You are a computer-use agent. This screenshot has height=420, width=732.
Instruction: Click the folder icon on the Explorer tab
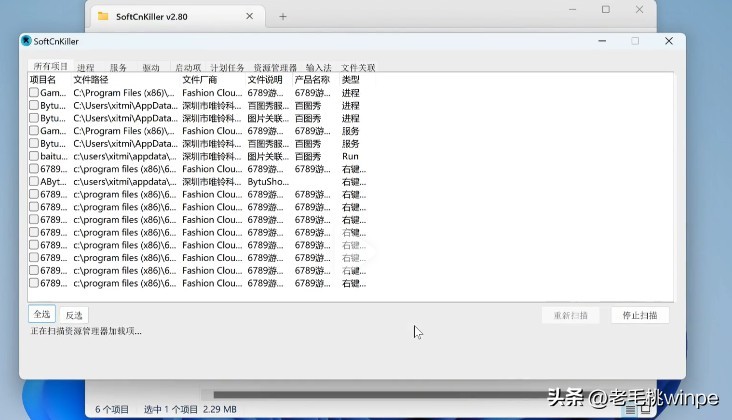coord(103,16)
